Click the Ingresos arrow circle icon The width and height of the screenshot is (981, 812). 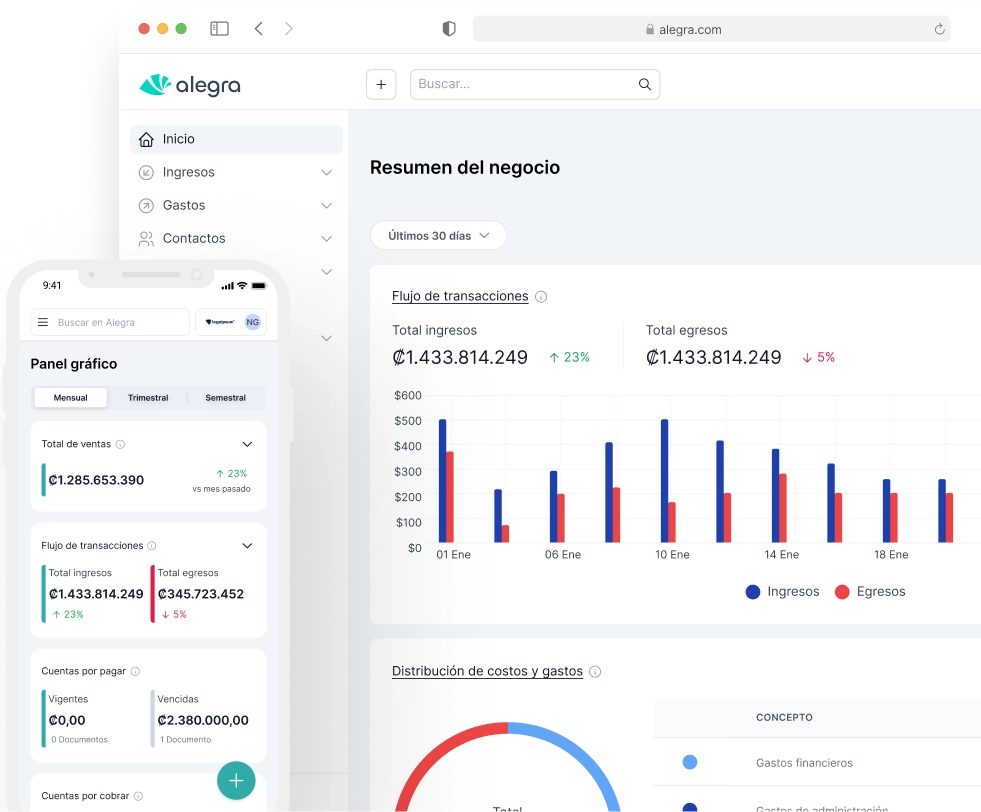click(x=146, y=173)
